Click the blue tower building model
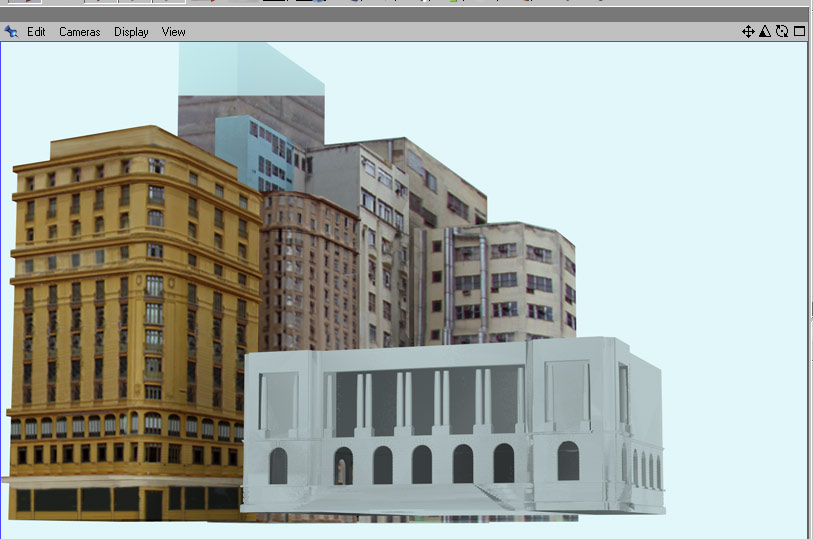This screenshot has width=813, height=539. point(254,153)
